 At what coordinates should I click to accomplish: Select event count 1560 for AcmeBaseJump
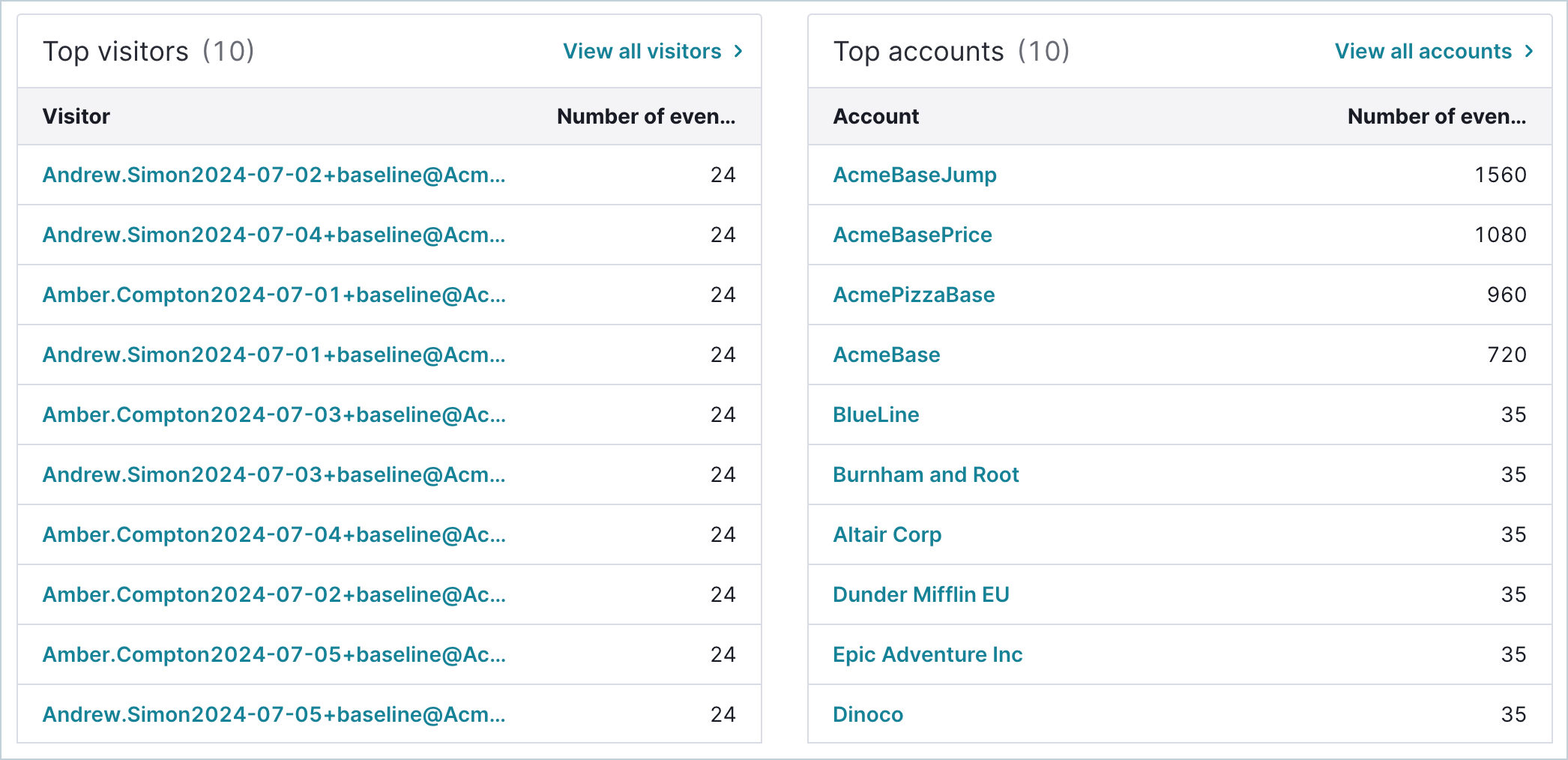point(1501,175)
